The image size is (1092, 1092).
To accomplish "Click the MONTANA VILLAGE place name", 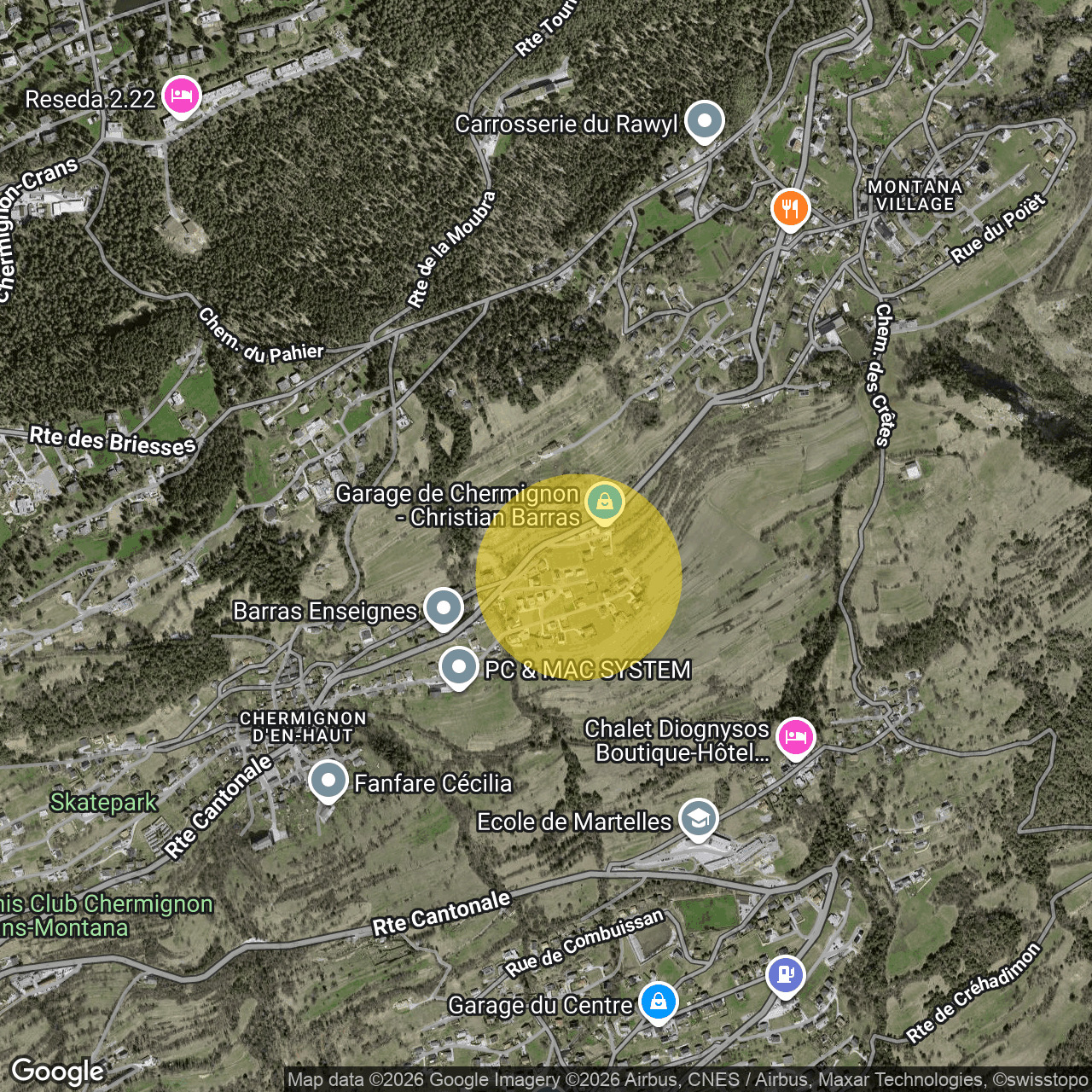I will coord(915,195).
